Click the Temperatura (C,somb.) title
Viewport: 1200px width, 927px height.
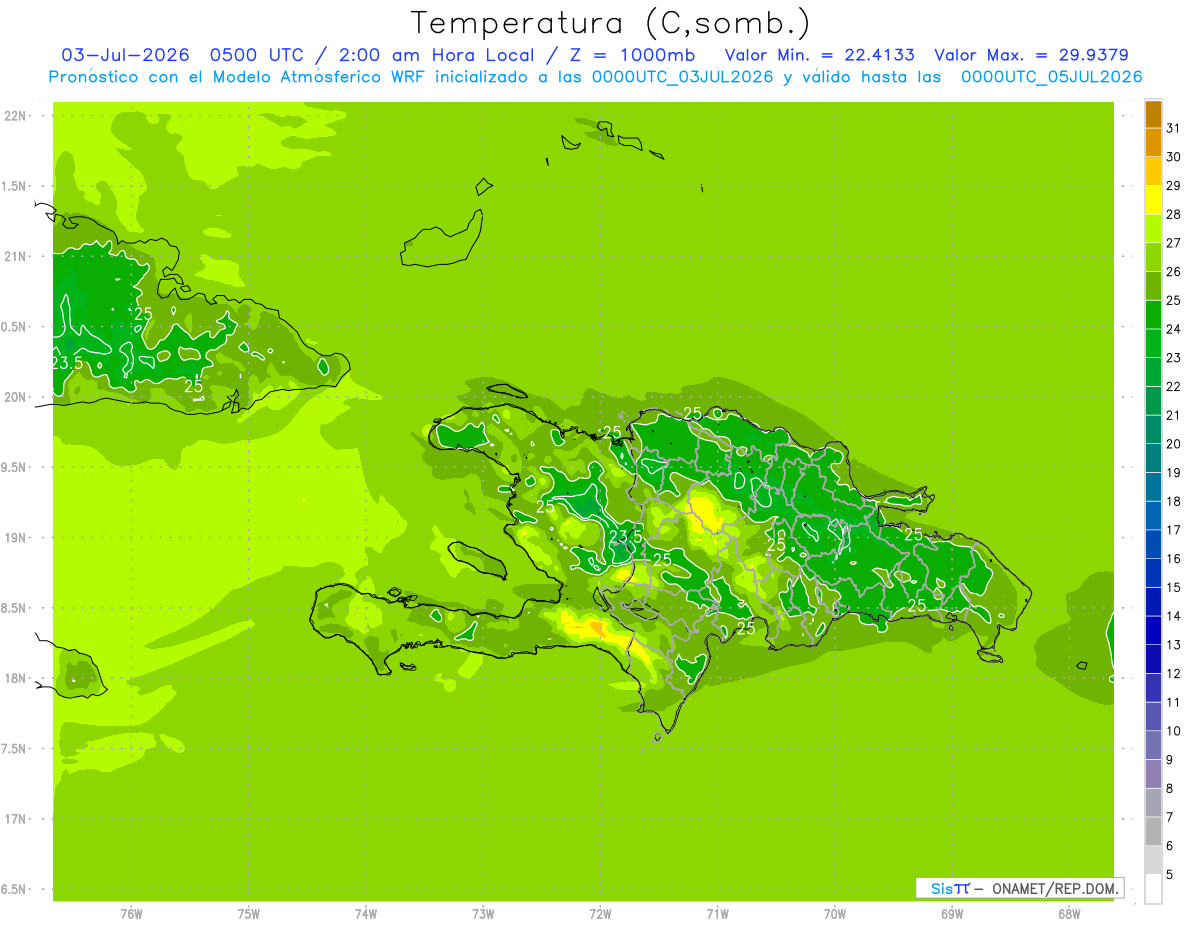click(611, 23)
